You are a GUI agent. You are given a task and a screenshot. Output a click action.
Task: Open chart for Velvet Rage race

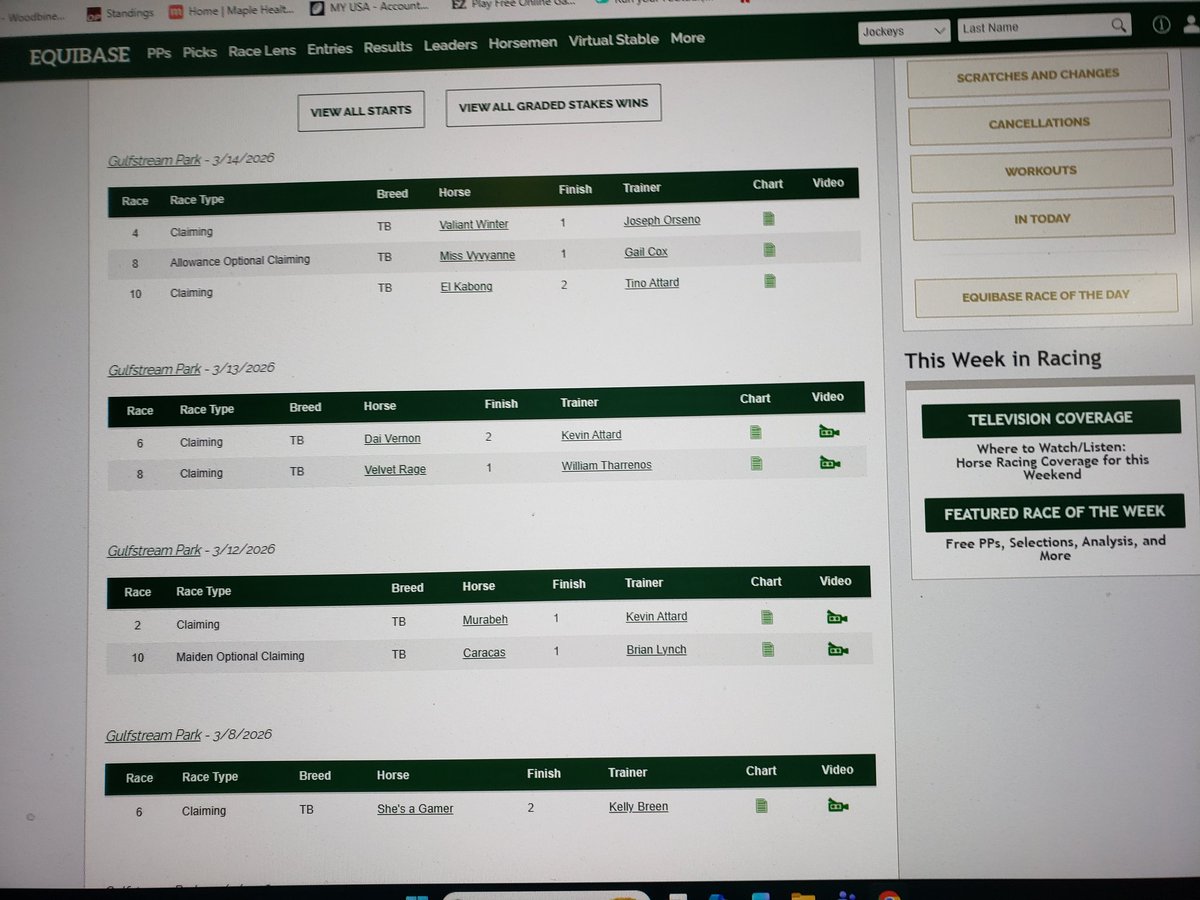[x=757, y=463]
